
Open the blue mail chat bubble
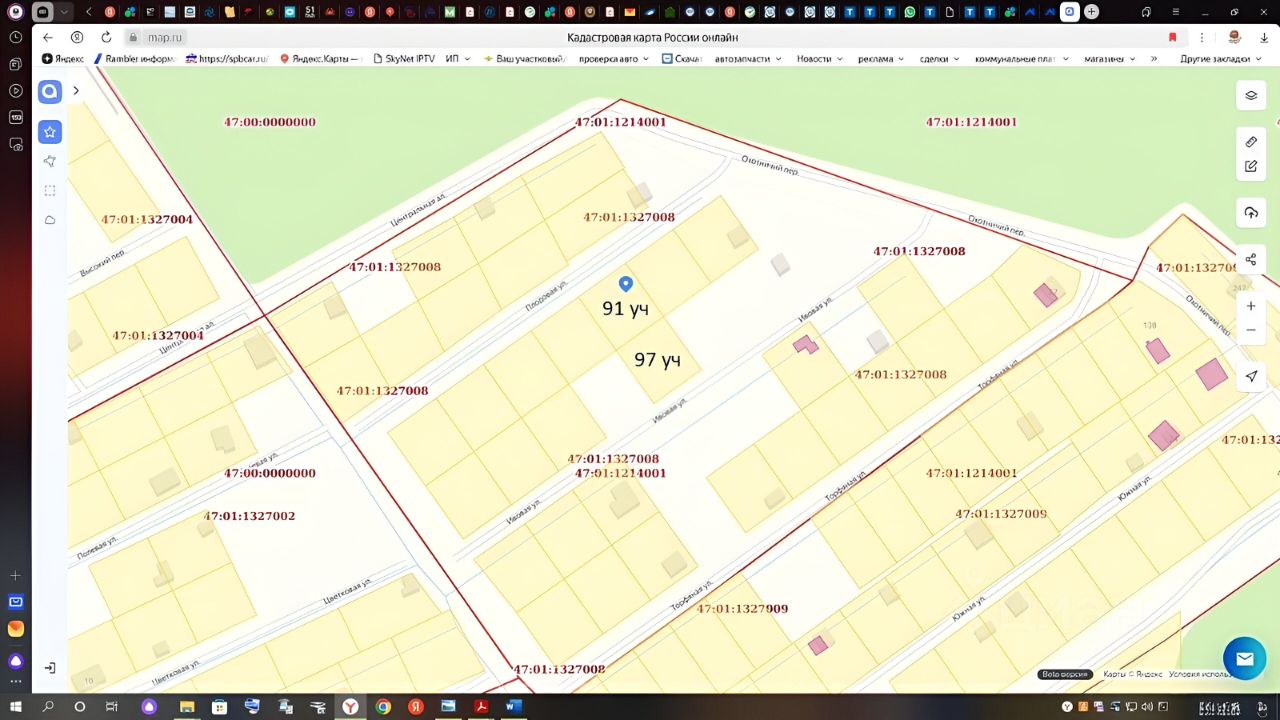click(x=1245, y=659)
